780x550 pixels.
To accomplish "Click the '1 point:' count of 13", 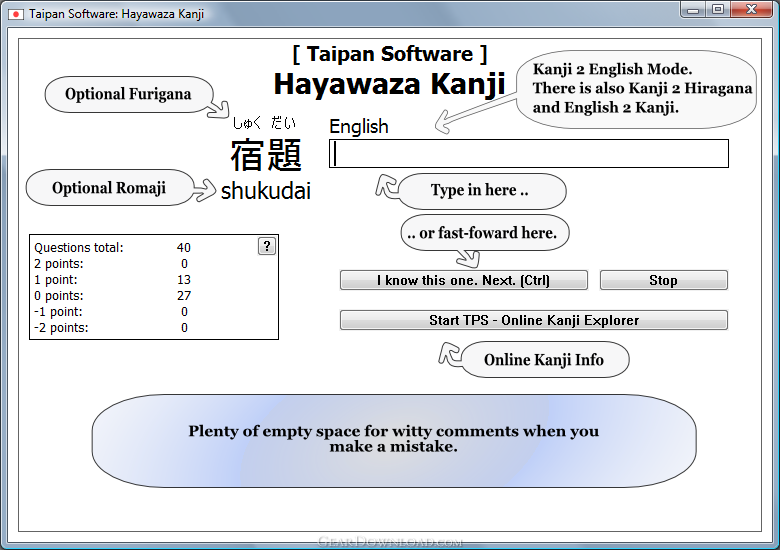I will coord(184,279).
